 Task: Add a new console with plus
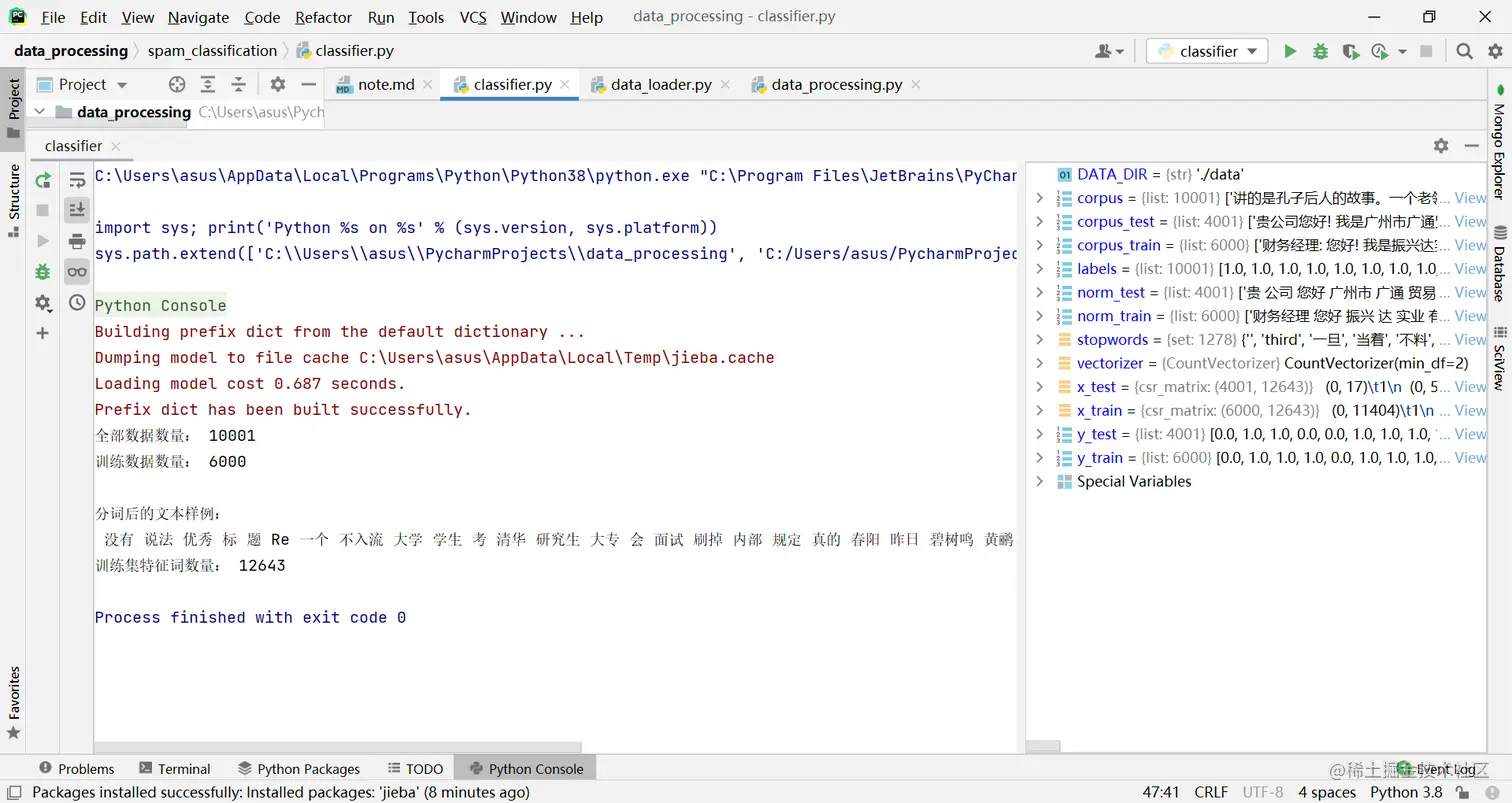pos(43,333)
